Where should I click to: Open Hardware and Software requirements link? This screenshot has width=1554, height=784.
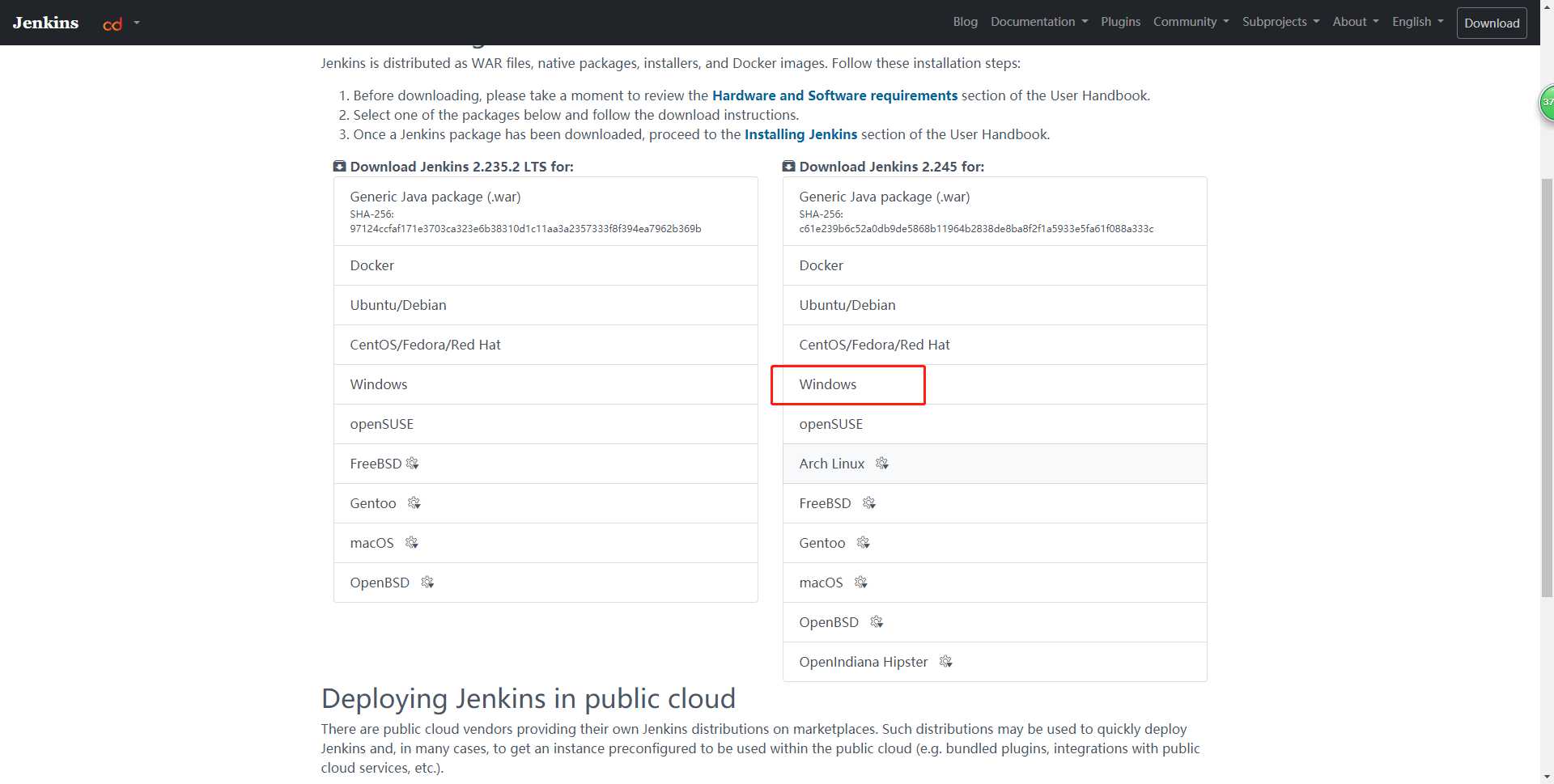click(834, 95)
